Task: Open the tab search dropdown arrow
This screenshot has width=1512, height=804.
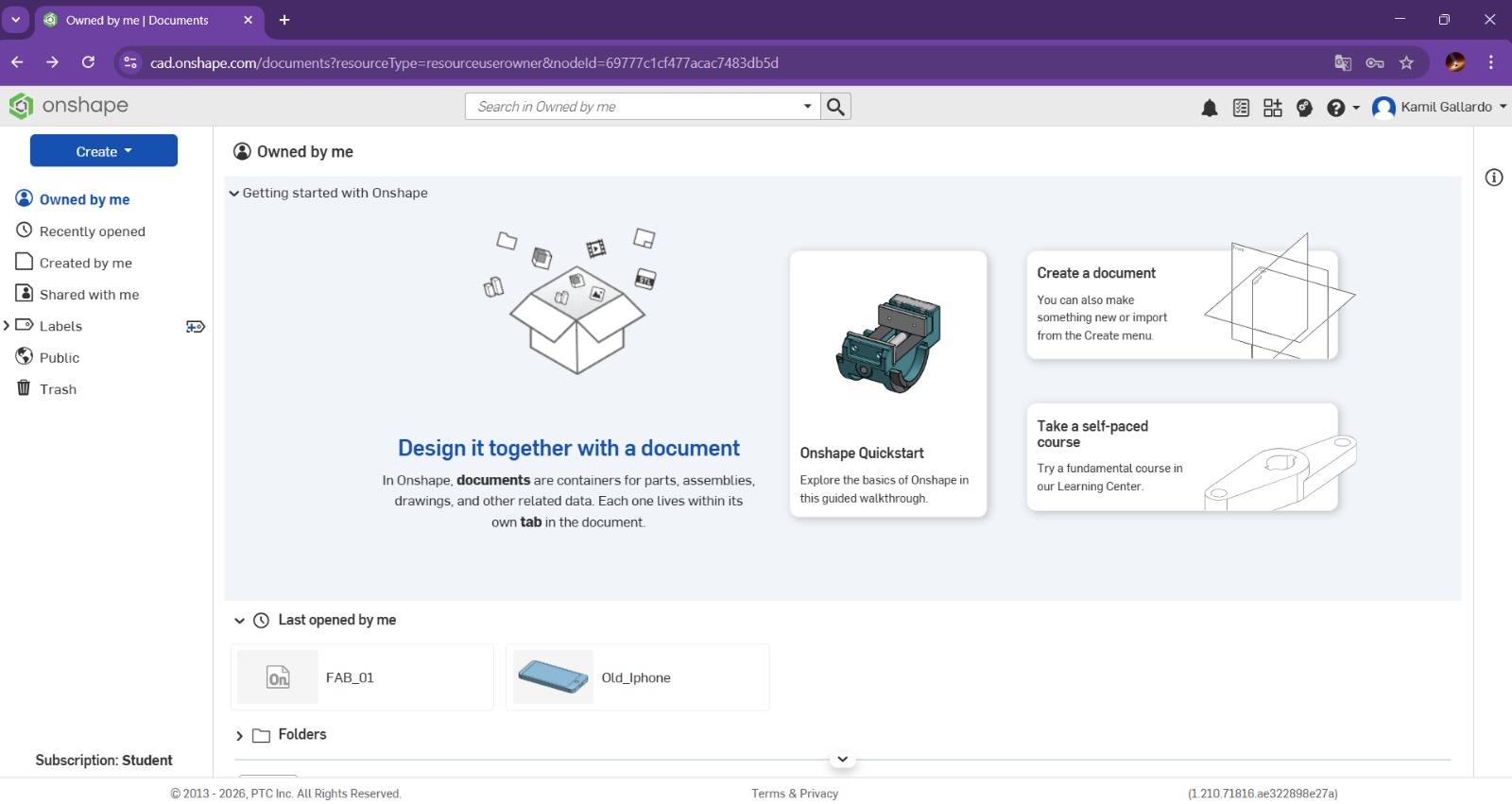Action: pyautogui.click(x=16, y=19)
